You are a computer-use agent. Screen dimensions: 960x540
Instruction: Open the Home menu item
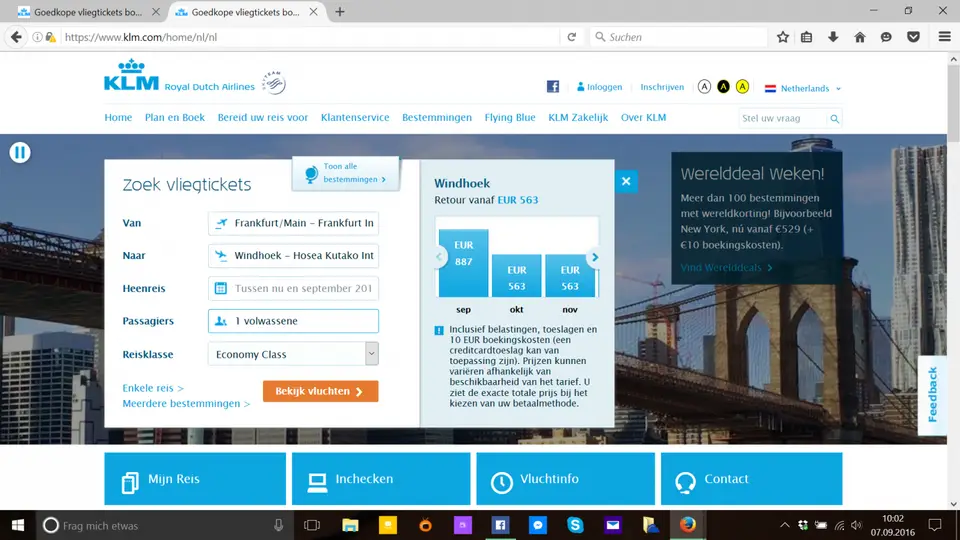(118, 117)
